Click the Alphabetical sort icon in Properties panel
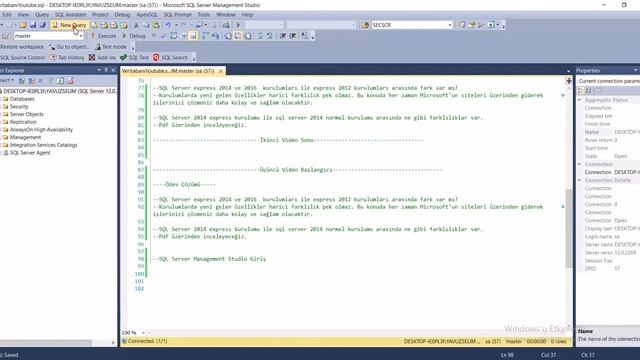 pyautogui.click(x=589, y=90)
